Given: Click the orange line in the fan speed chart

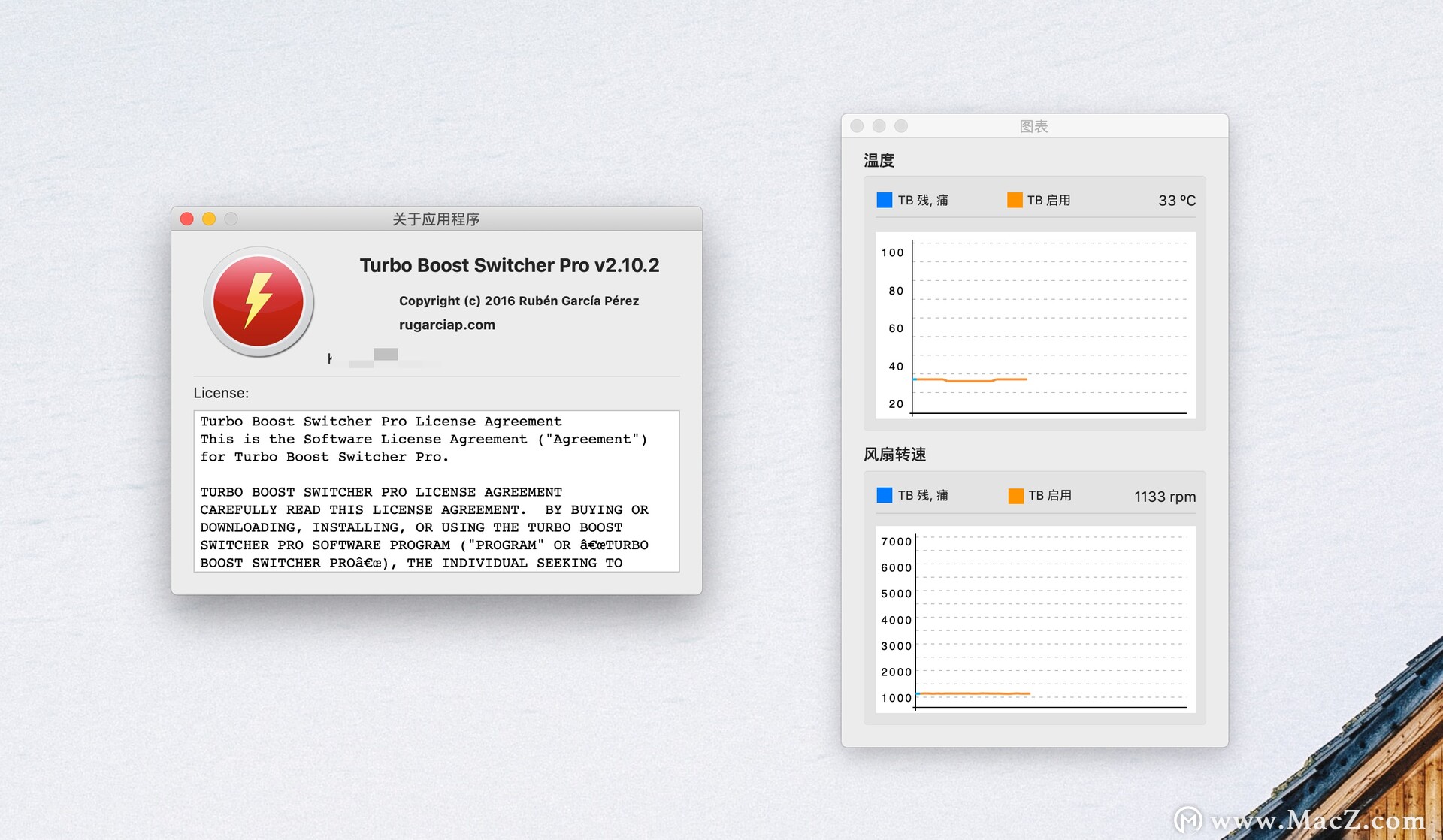Looking at the screenshot, I should (973, 693).
